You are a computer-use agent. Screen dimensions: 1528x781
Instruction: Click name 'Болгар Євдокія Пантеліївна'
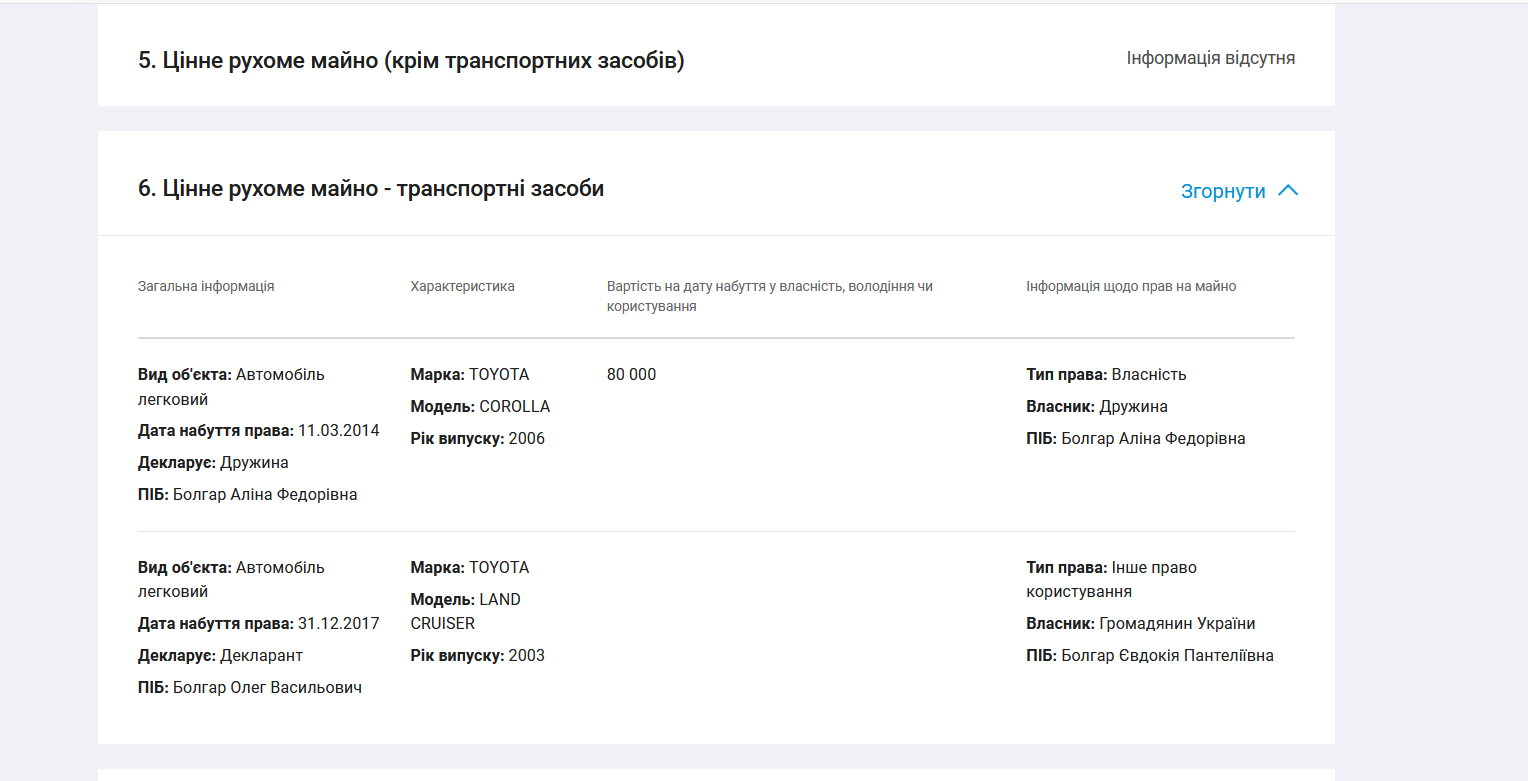click(1167, 655)
